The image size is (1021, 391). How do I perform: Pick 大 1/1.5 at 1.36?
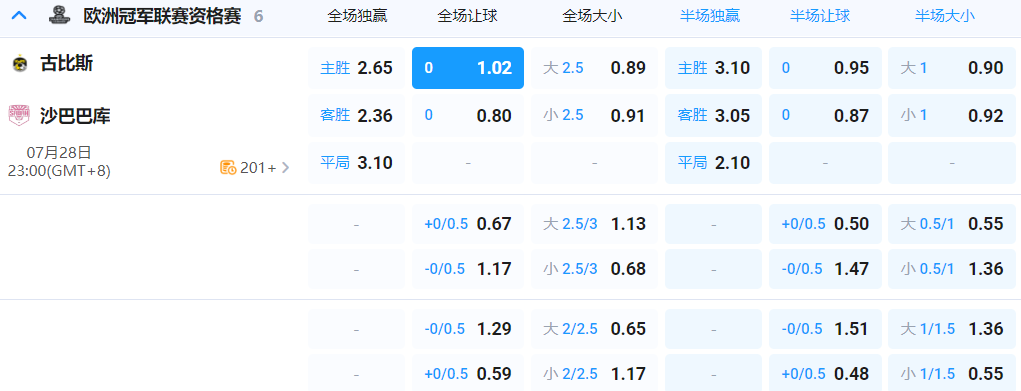[x=951, y=329]
